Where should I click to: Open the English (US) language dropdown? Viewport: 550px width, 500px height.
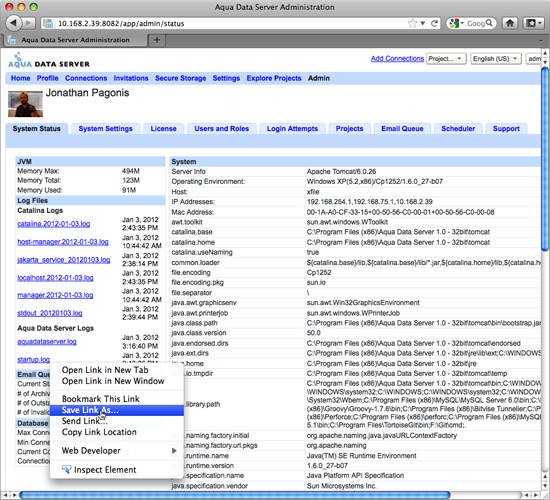(x=495, y=59)
